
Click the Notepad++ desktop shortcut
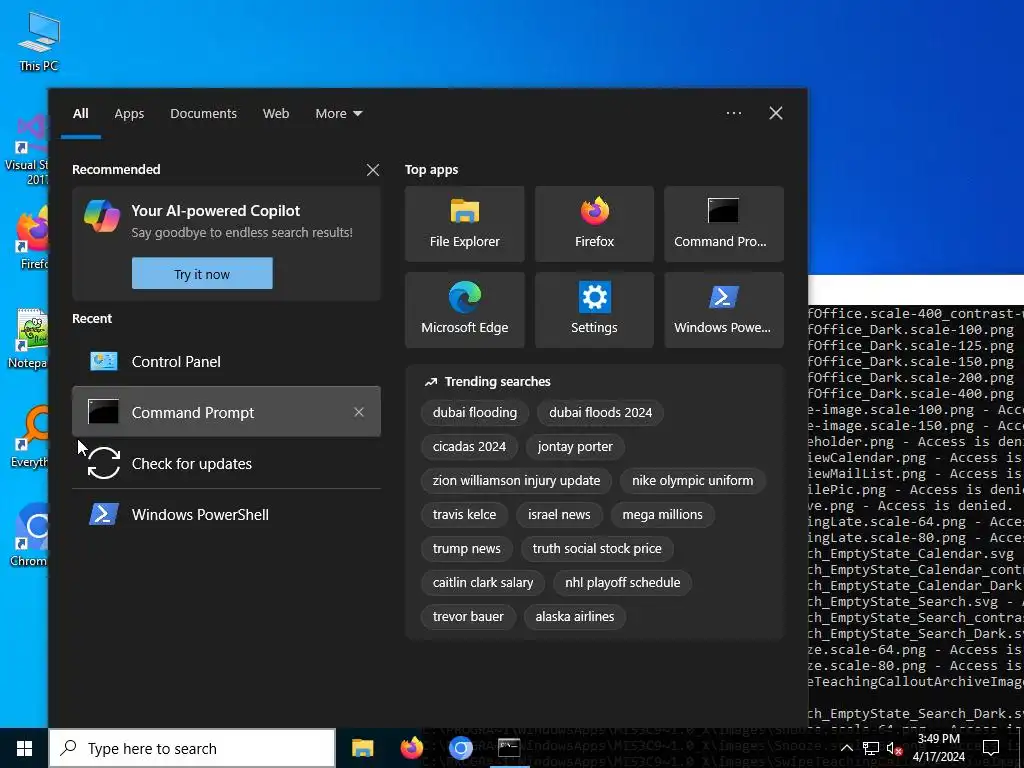(27, 338)
